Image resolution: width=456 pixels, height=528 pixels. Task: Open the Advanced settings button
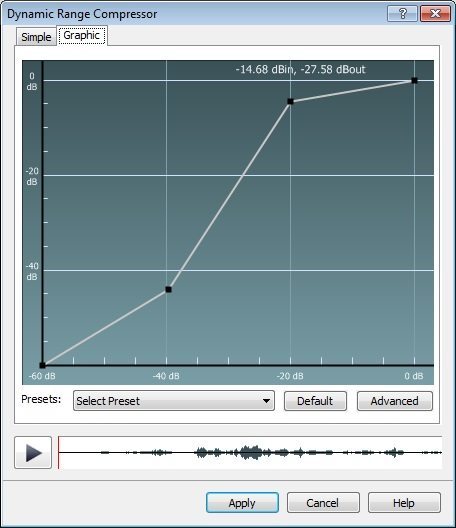tap(395, 401)
